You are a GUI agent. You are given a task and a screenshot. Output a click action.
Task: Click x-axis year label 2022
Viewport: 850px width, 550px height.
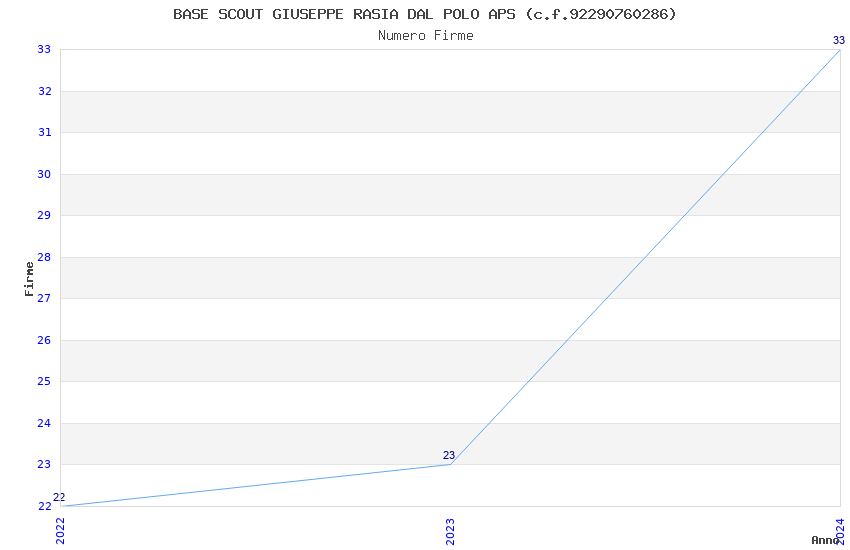[60, 531]
